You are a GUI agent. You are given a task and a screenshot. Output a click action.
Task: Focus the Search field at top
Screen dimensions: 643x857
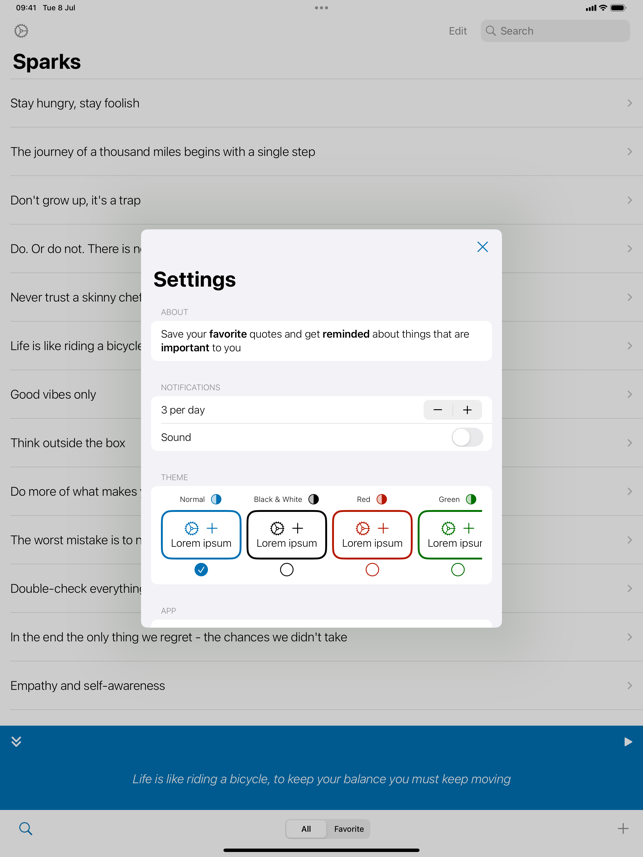[x=555, y=31]
